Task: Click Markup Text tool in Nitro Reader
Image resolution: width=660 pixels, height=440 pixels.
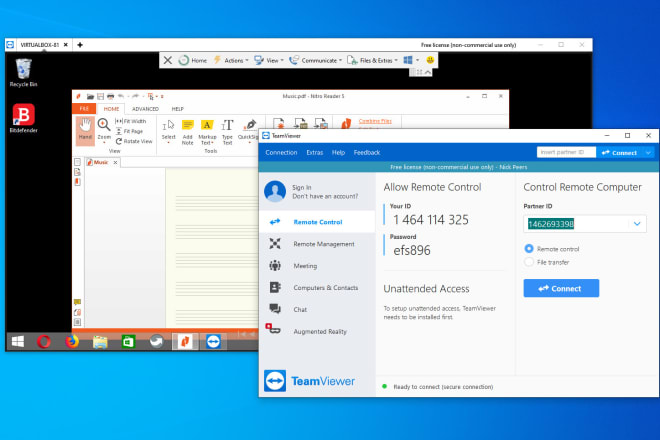Action: pyautogui.click(x=207, y=132)
